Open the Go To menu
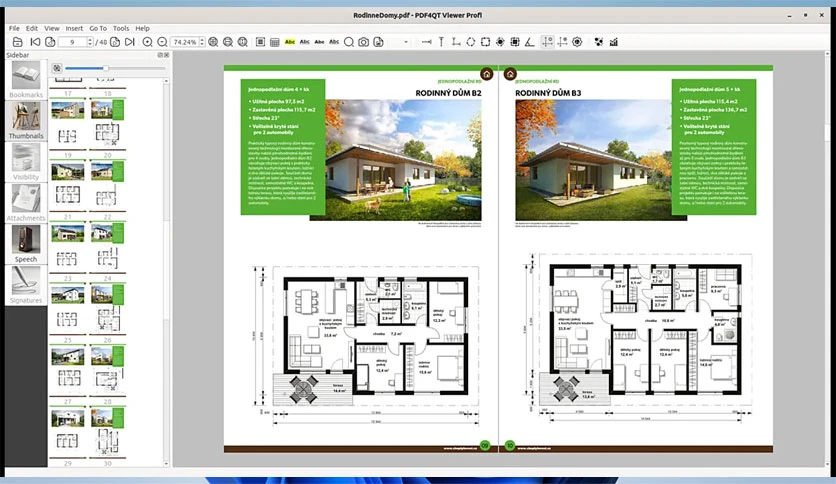 (98, 28)
